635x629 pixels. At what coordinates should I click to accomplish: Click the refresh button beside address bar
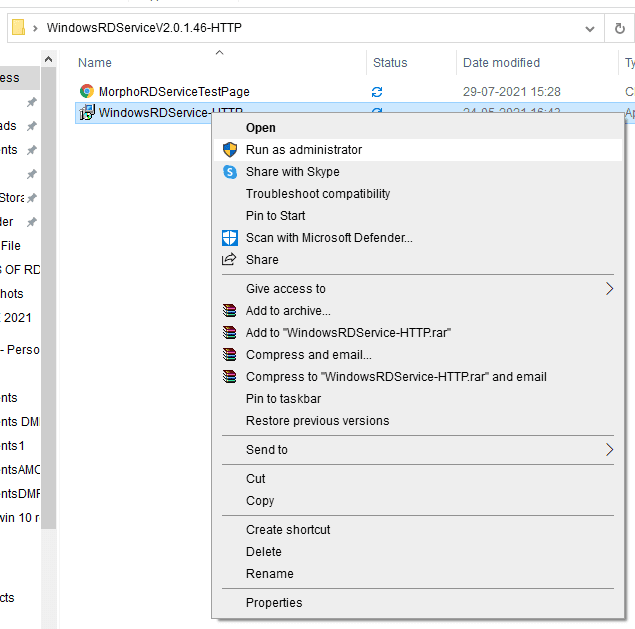[619, 28]
